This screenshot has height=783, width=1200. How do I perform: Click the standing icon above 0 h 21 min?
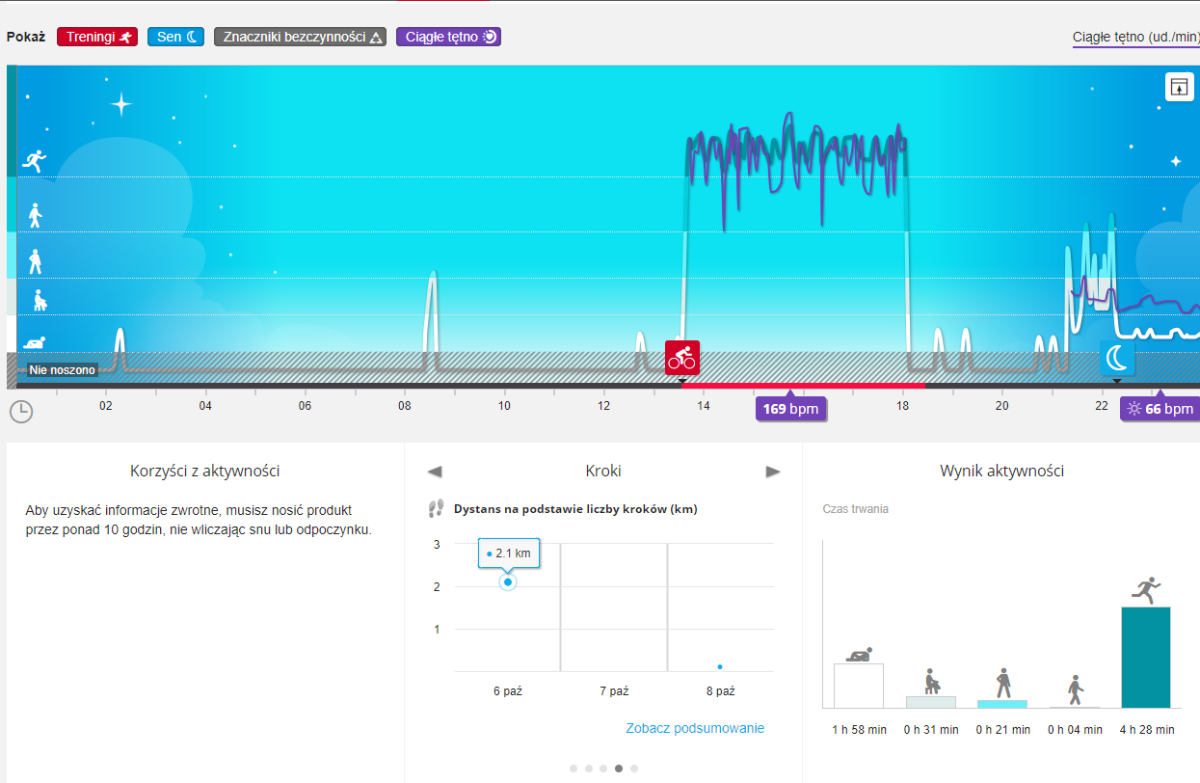tap(1003, 684)
